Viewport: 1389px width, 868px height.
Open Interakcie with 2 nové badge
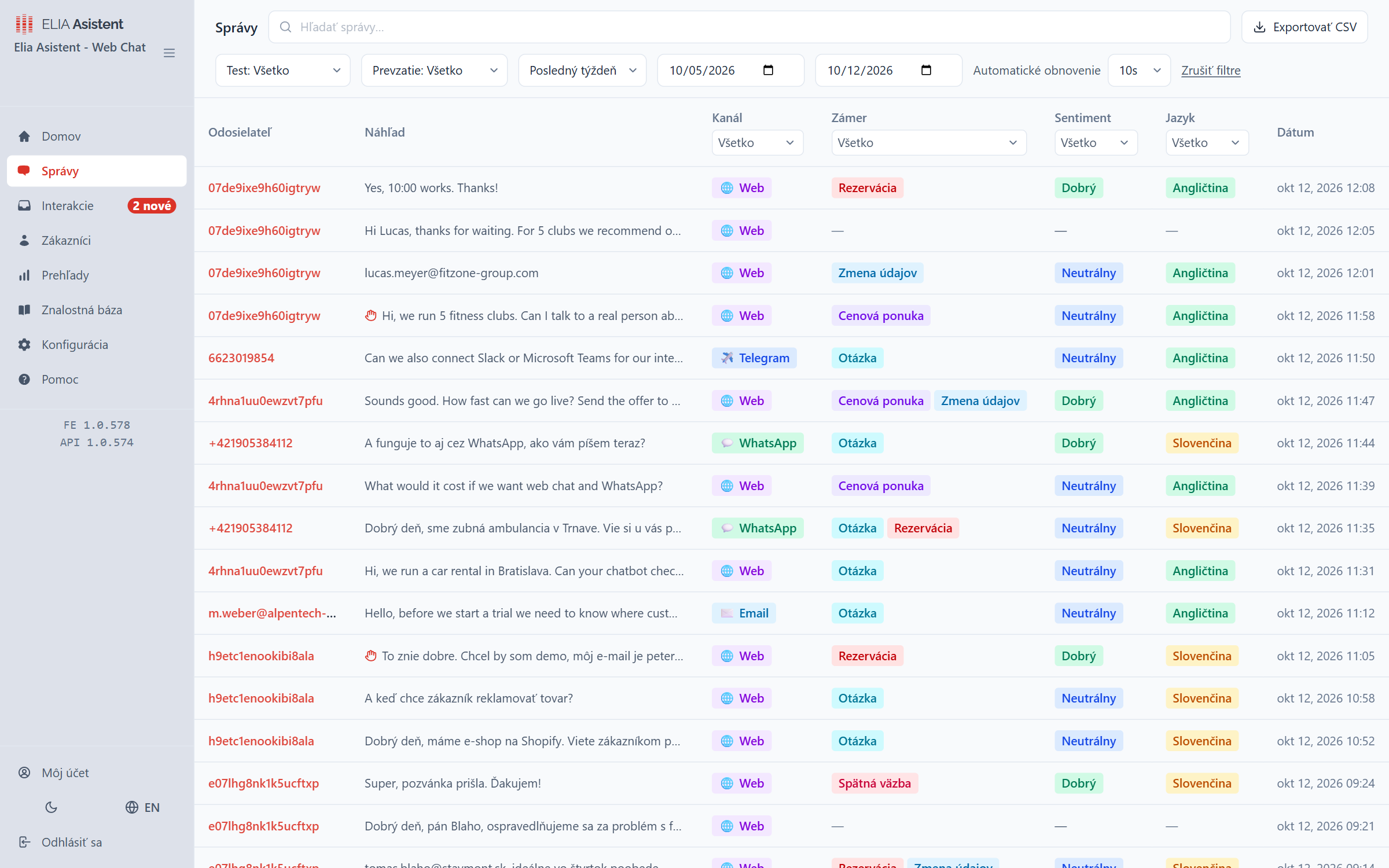click(x=97, y=206)
